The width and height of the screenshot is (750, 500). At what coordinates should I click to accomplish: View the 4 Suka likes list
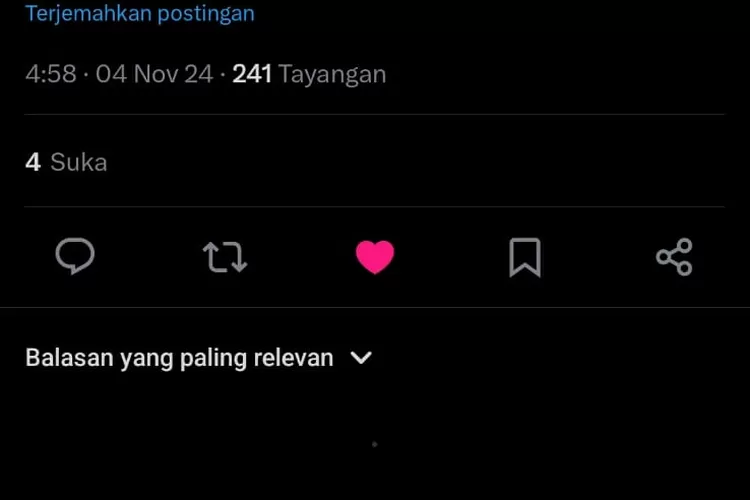(x=66, y=162)
